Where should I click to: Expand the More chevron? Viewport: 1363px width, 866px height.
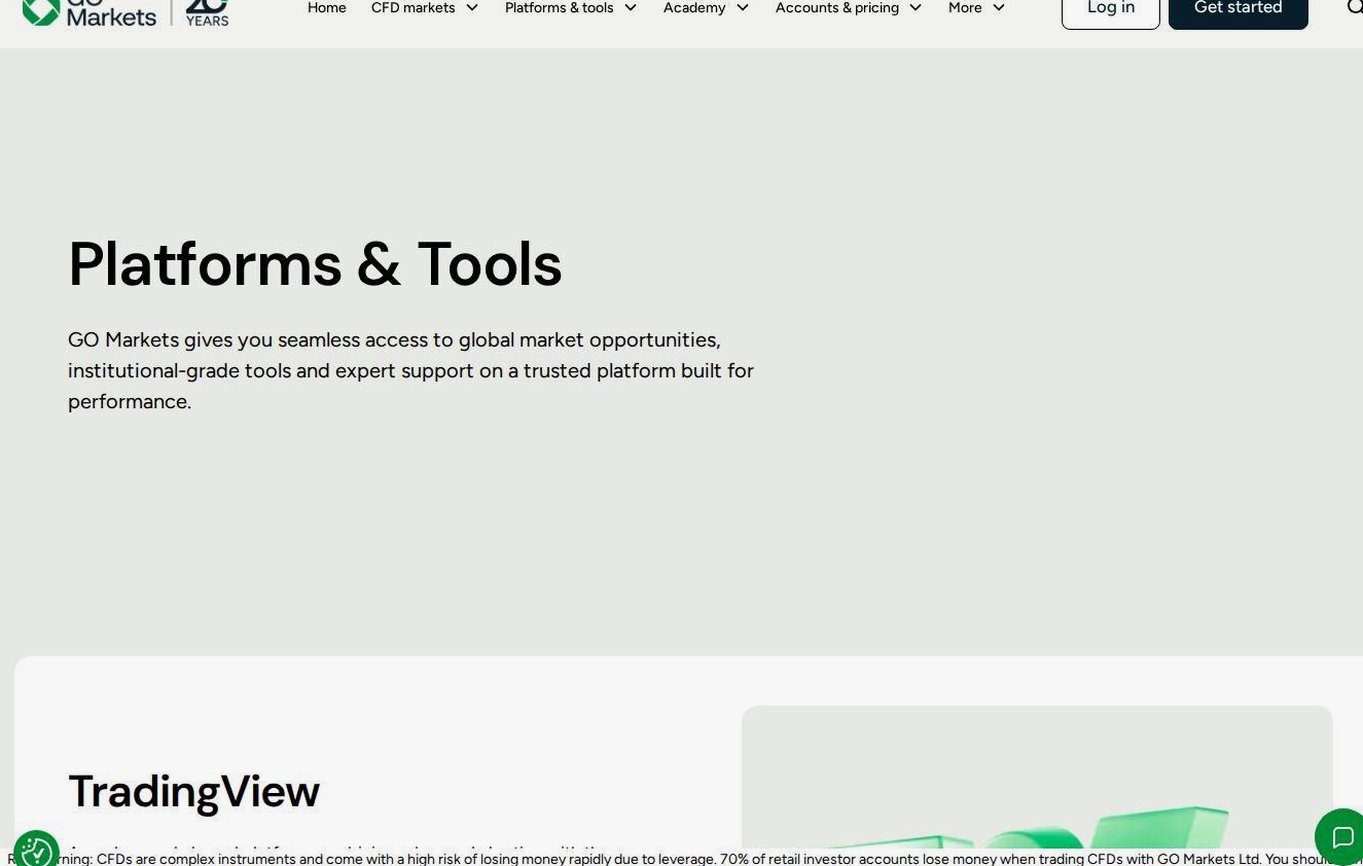[x=998, y=8]
